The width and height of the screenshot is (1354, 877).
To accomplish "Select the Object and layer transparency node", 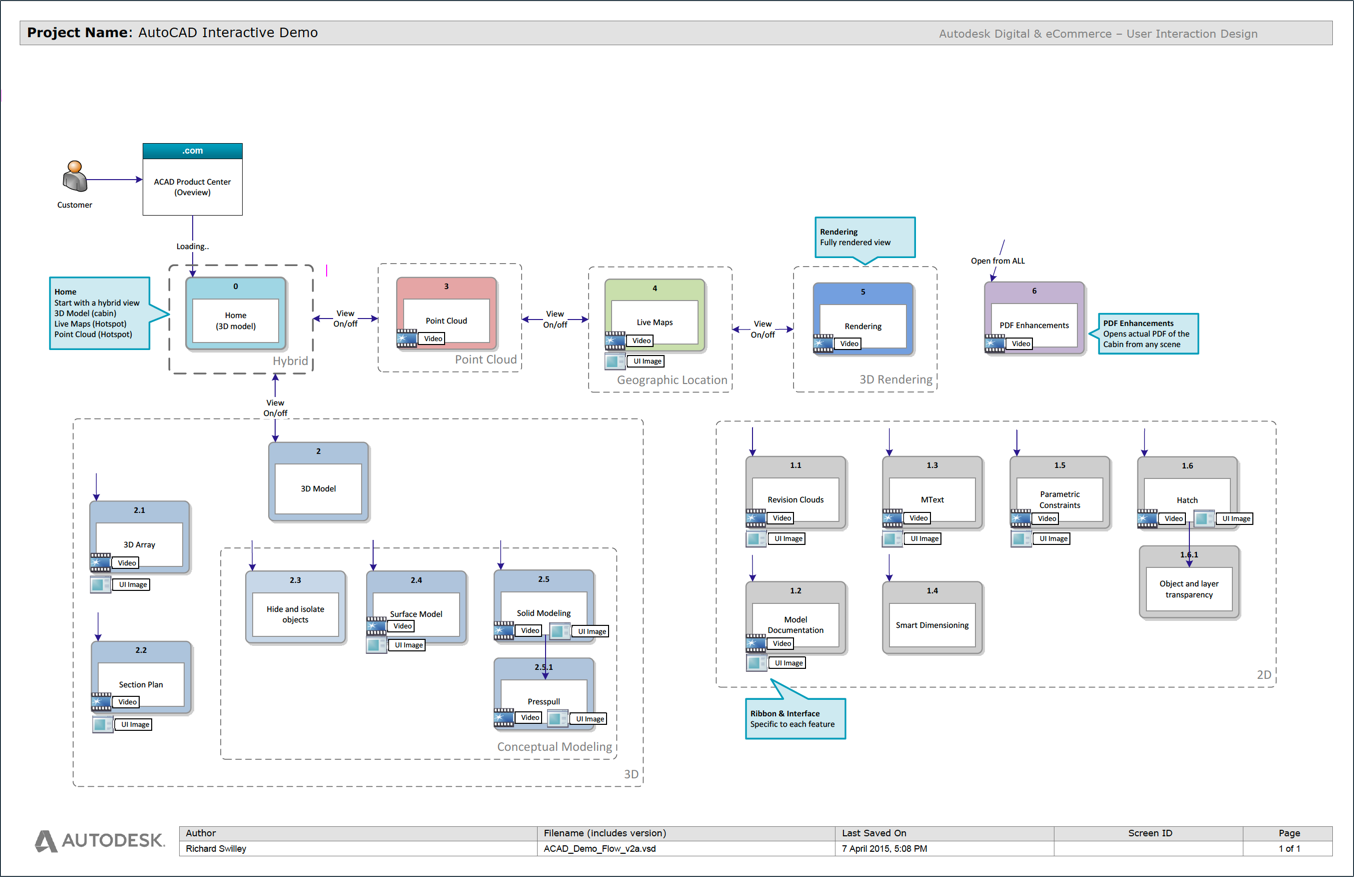I will tap(1189, 582).
